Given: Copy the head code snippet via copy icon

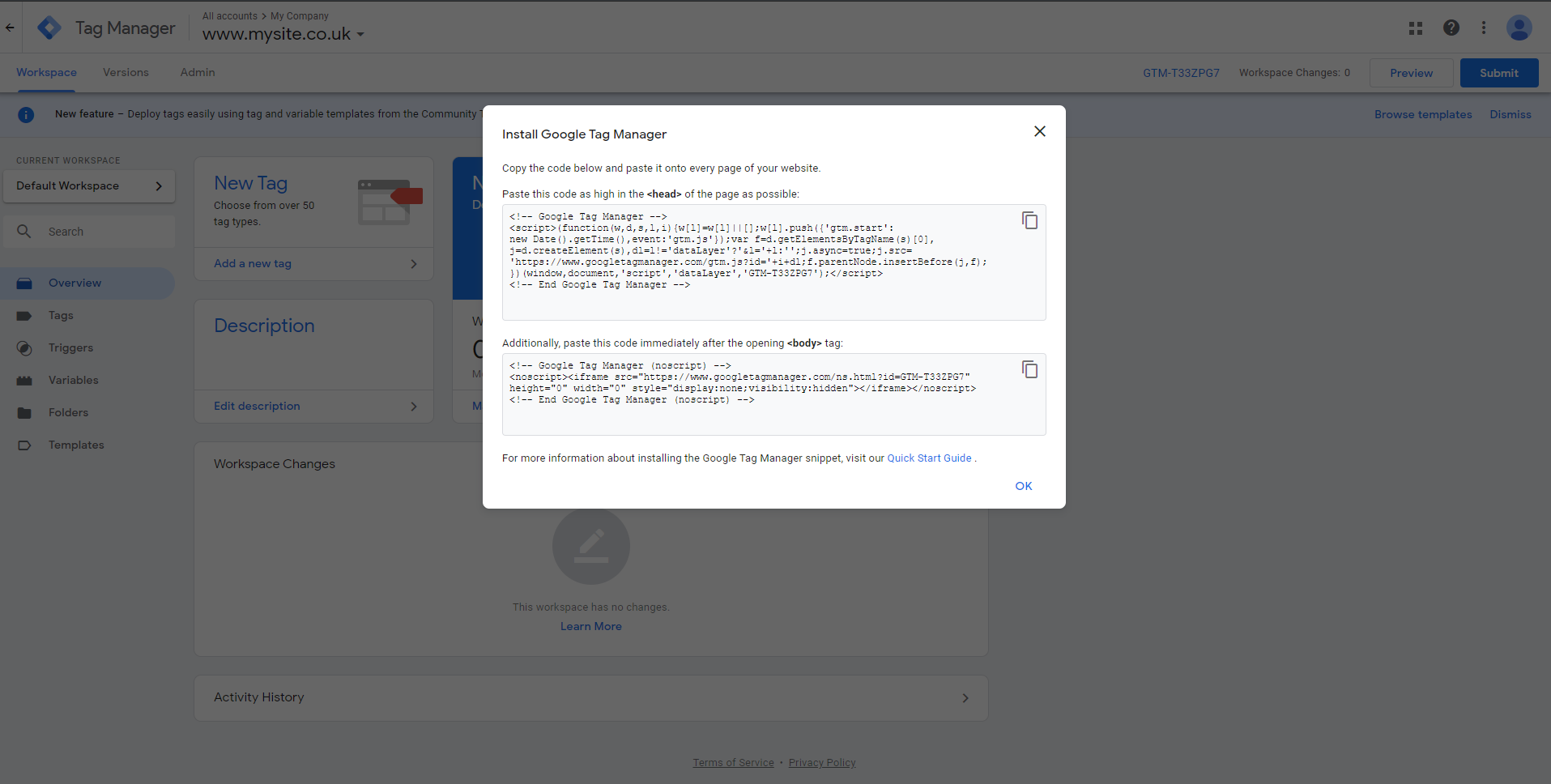Looking at the screenshot, I should pyautogui.click(x=1029, y=220).
